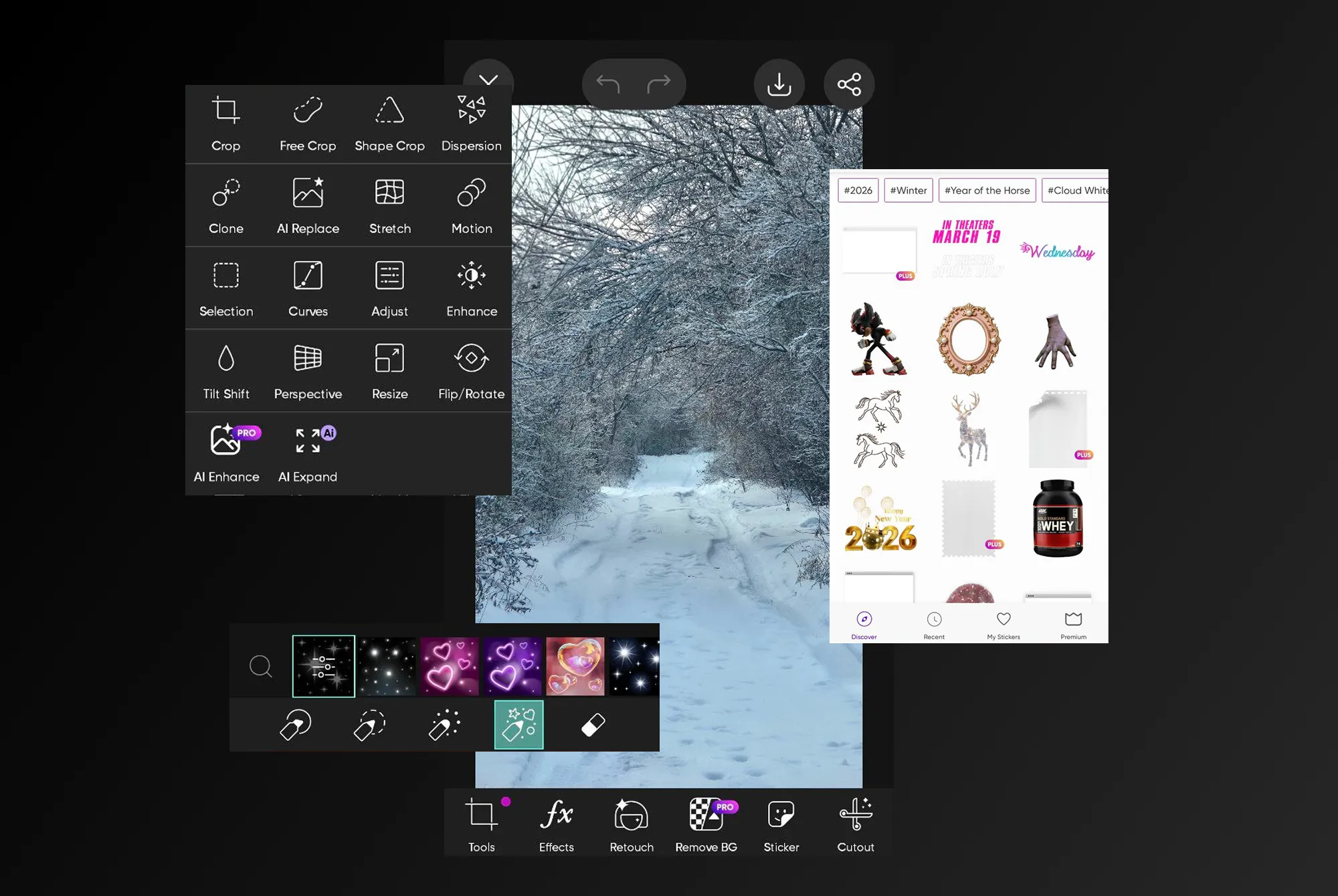The height and width of the screenshot is (896, 1338).
Task: Toggle the brush settings sliders thumbnail
Action: tap(324, 666)
